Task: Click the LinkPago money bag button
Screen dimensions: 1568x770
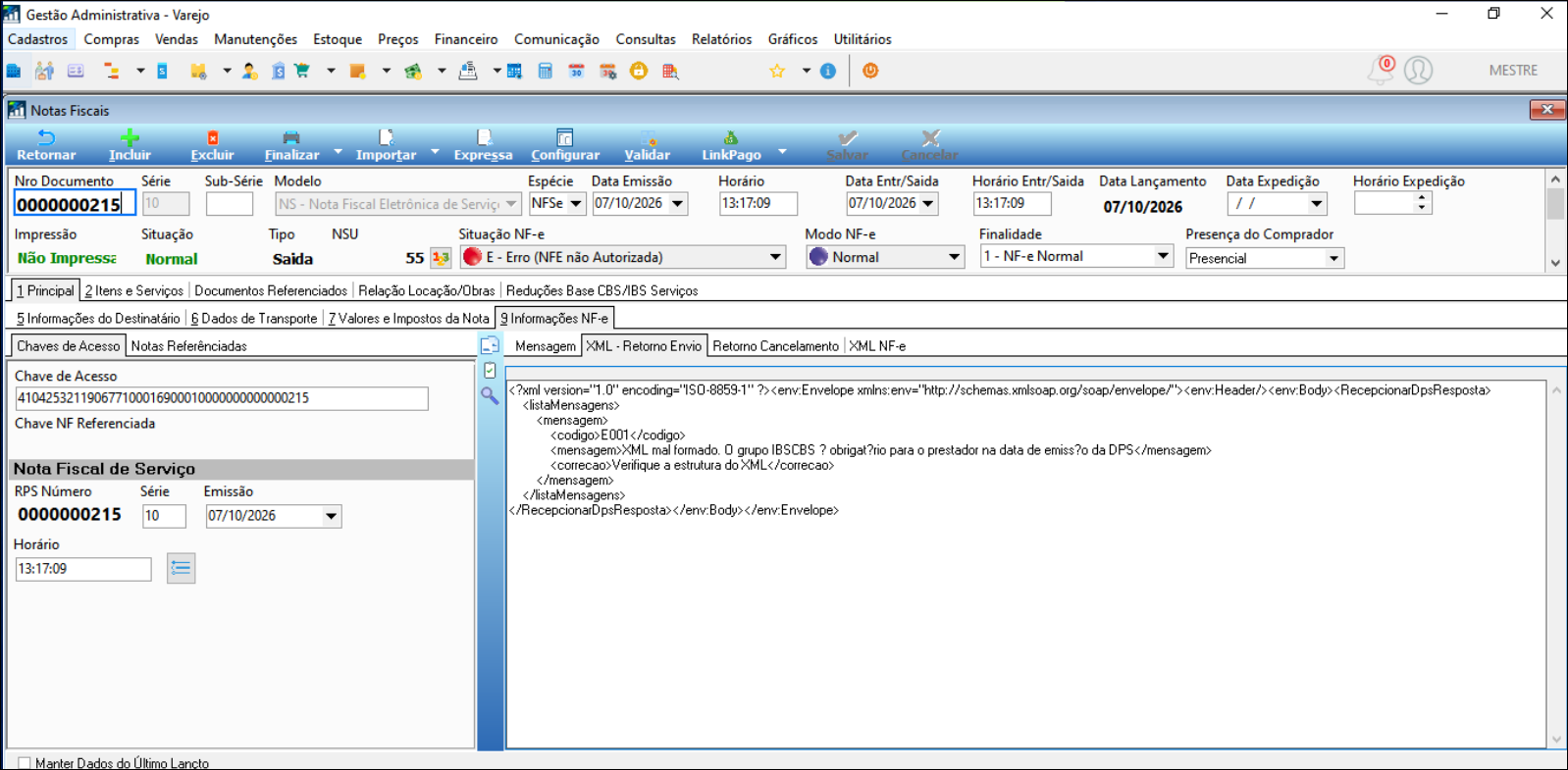Action: (x=731, y=145)
